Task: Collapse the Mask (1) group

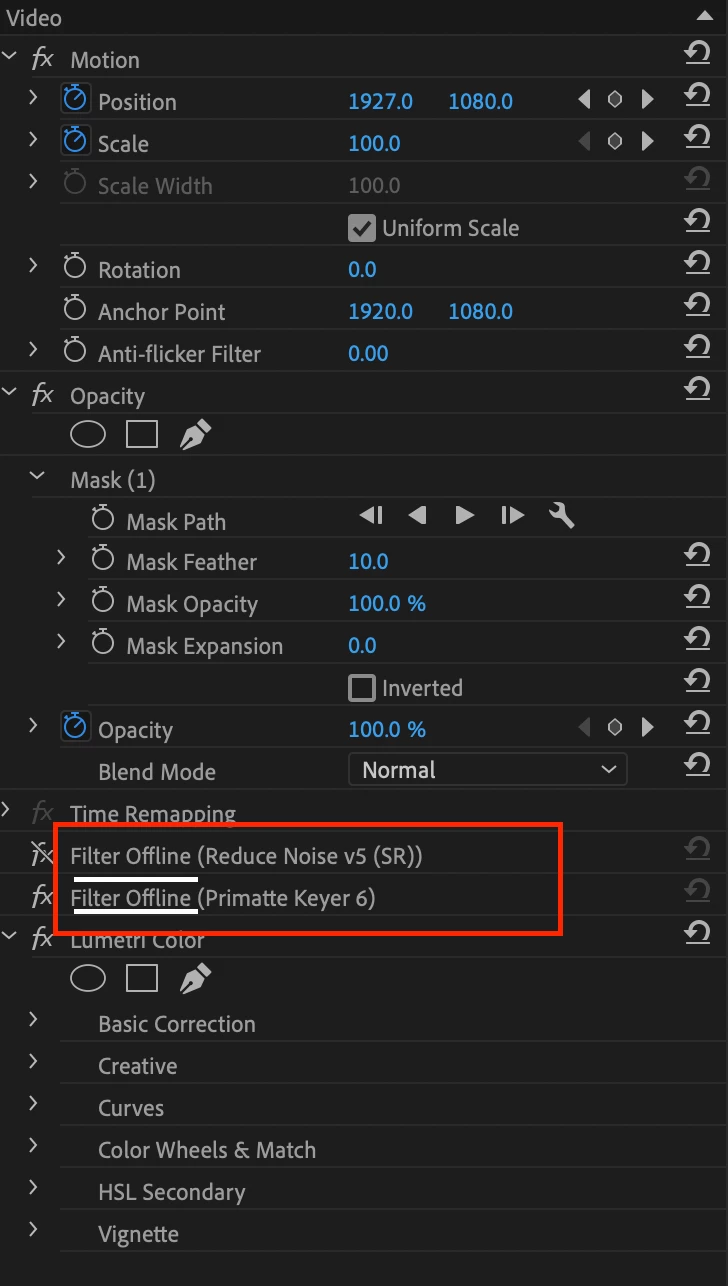Action: tap(38, 477)
